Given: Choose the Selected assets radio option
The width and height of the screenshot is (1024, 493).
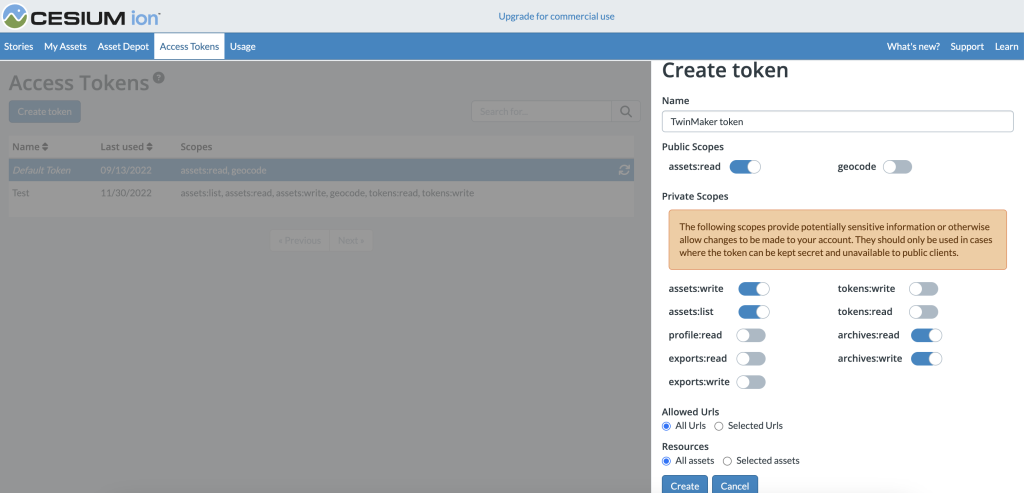Looking at the screenshot, I should coord(727,461).
